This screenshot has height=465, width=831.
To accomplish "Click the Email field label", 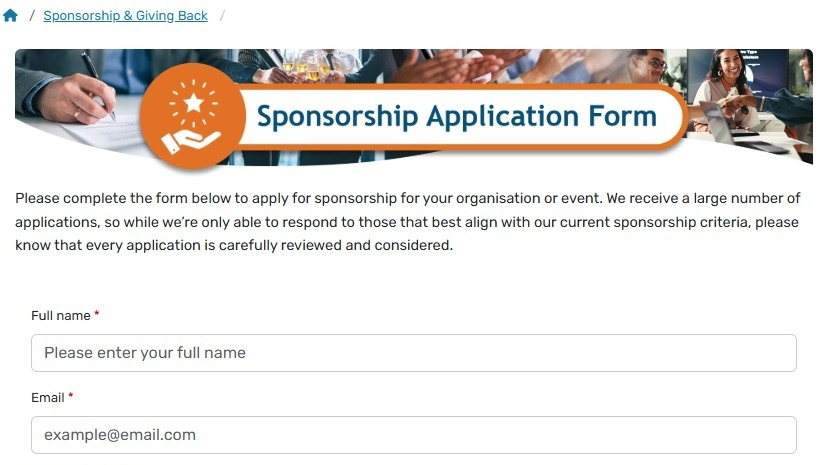I will coord(48,398).
